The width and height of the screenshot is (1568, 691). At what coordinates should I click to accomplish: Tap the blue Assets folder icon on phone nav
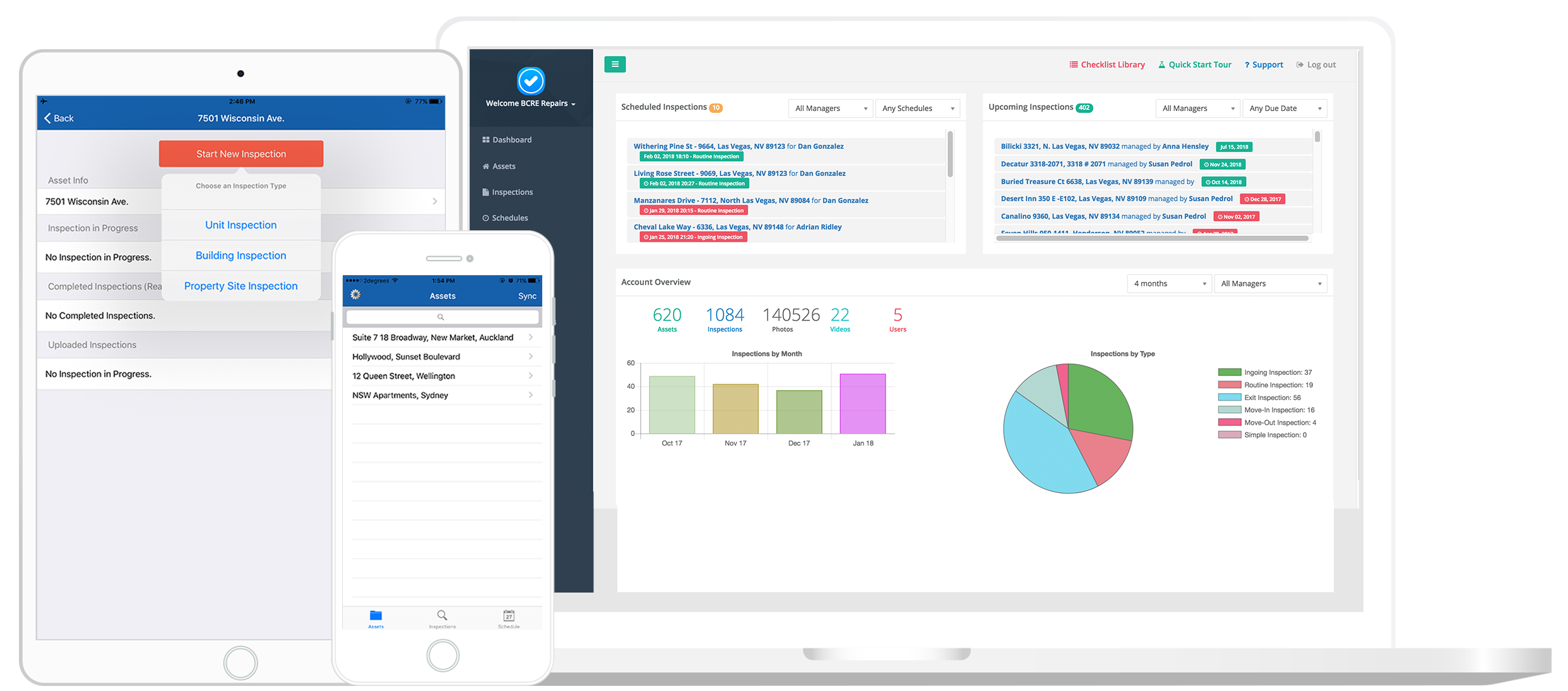(x=376, y=617)
